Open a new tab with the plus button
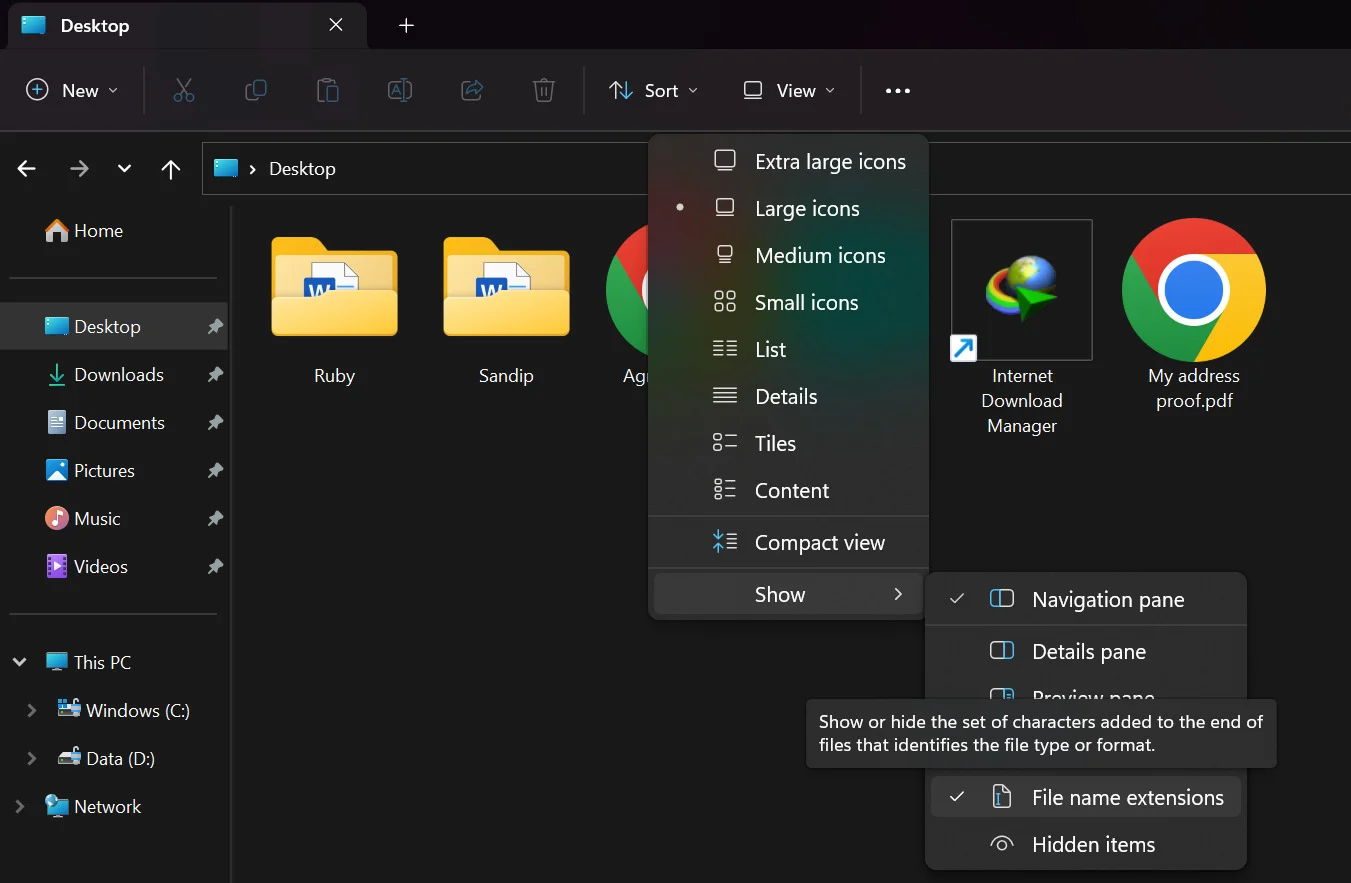The height and width of the screenshot is (883, 1351). [x=406, y=26]
